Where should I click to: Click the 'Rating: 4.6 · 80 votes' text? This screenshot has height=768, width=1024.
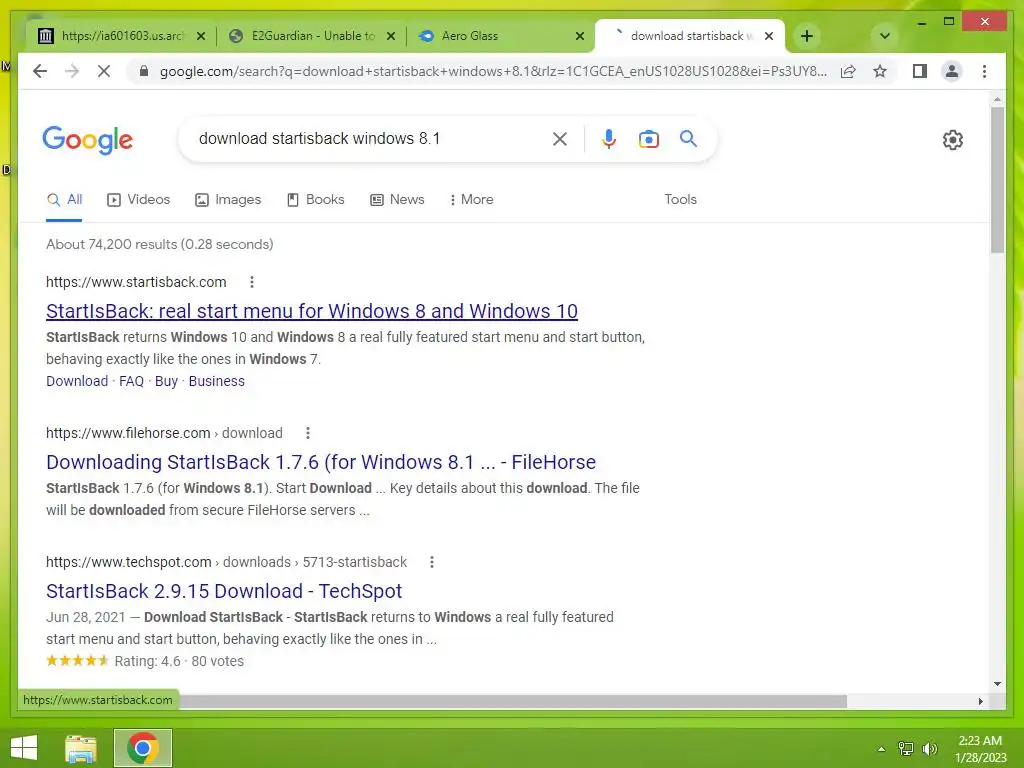click(x=179, y=662)
